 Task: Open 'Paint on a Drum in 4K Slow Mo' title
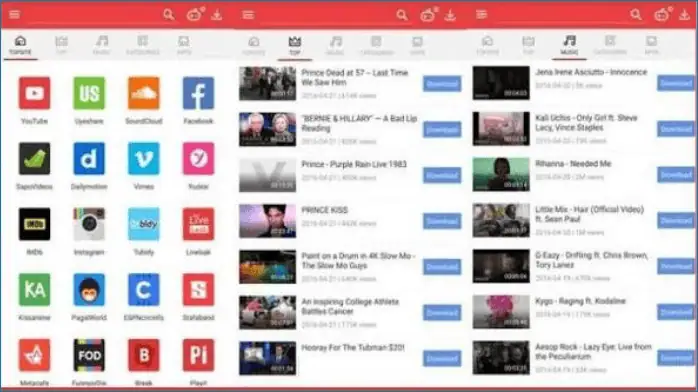tap(357, 261)
